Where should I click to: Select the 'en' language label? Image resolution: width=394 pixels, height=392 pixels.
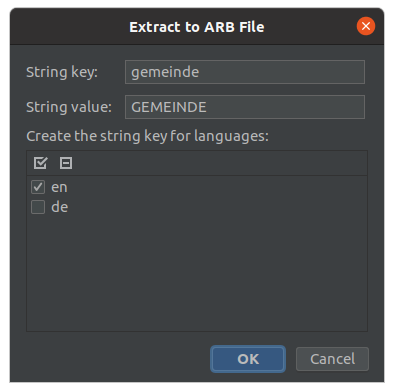pos(59,187)
